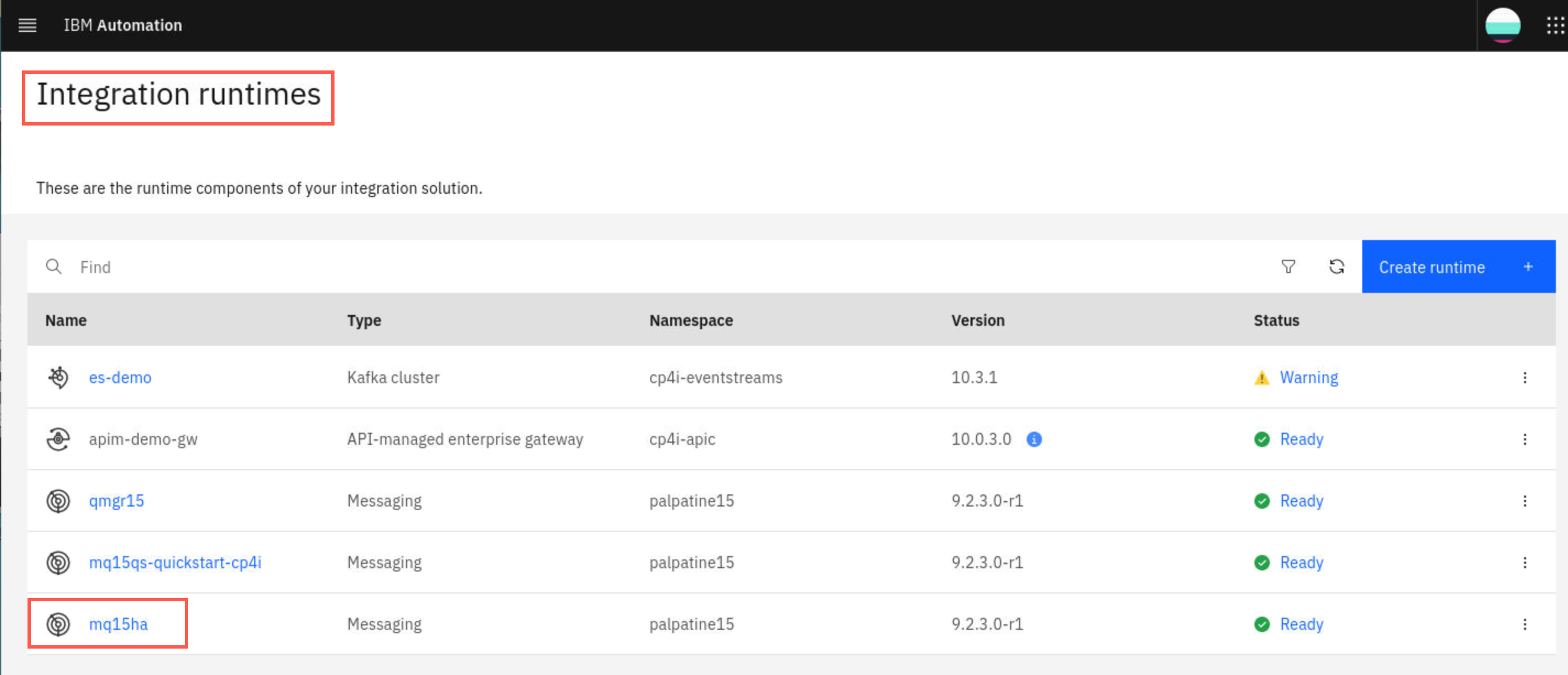This screenshot has width=1568, height=675.
Task: Click the version 10.3.1 cell
Action: 974,378
